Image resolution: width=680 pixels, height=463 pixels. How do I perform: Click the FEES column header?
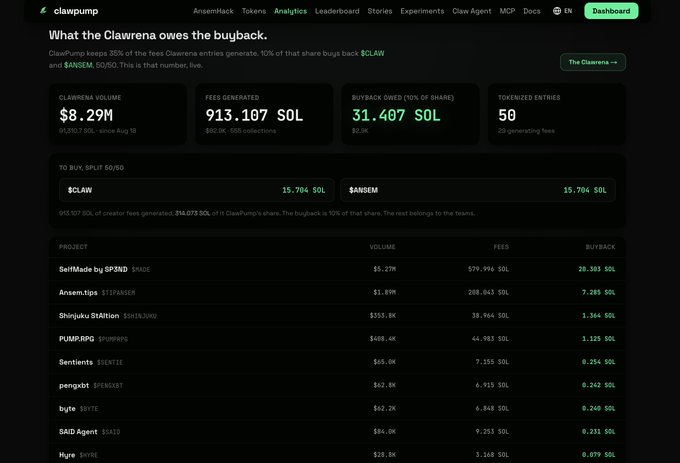pyautogui.click(x=501, y=247)
